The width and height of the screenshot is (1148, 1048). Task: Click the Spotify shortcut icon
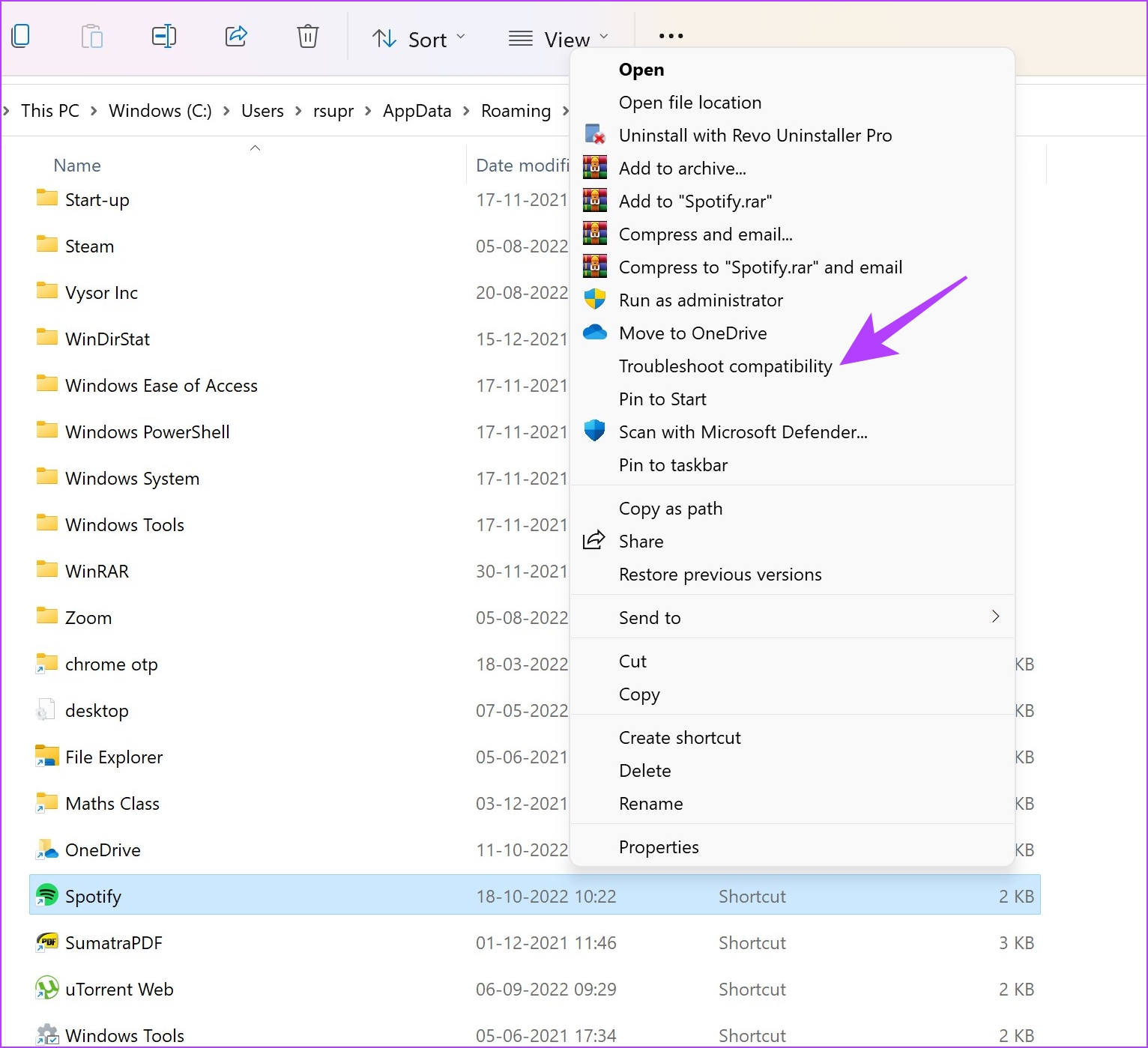point(47,895)
